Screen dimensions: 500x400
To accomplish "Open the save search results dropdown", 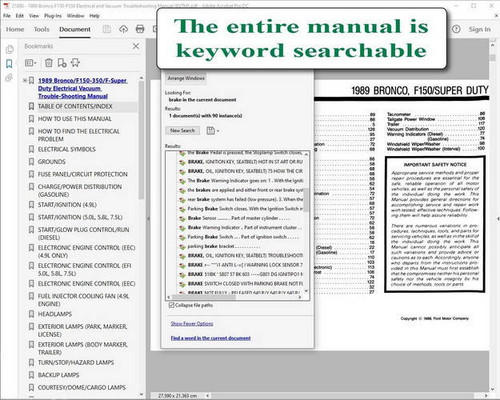I will click(213, 131).
